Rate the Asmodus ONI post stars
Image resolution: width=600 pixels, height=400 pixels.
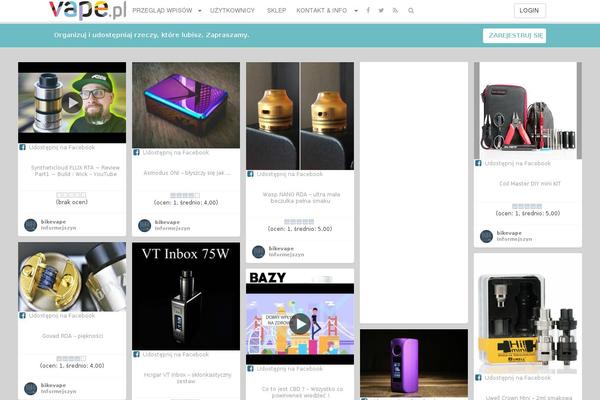(185, 196)
